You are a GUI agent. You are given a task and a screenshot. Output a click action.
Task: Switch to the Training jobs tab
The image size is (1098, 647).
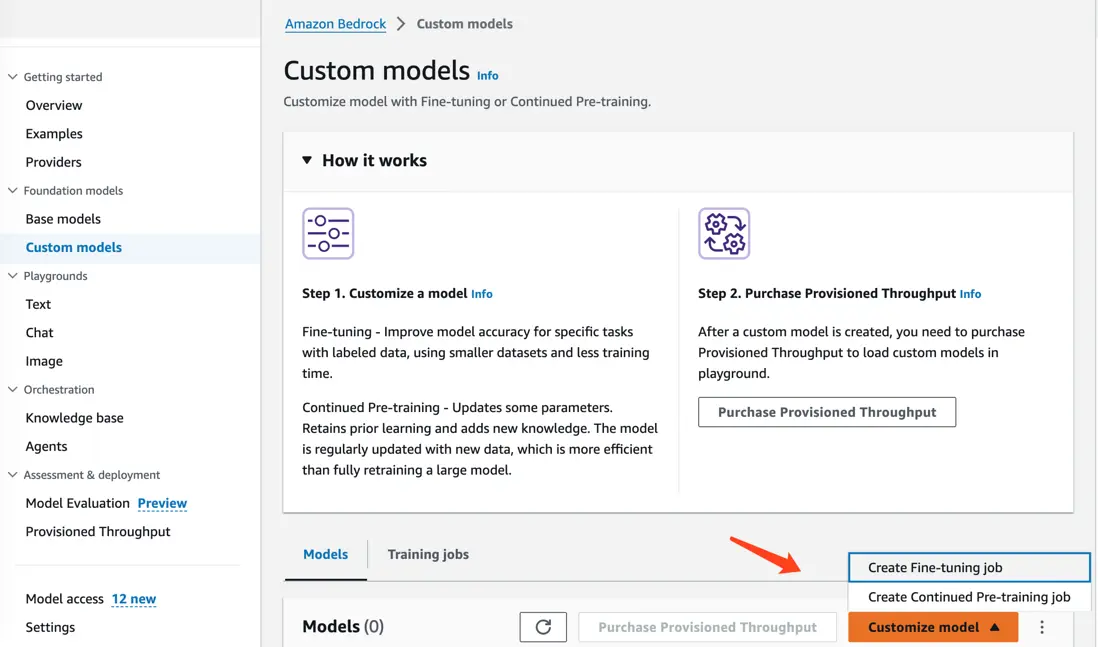coord(428,554)
